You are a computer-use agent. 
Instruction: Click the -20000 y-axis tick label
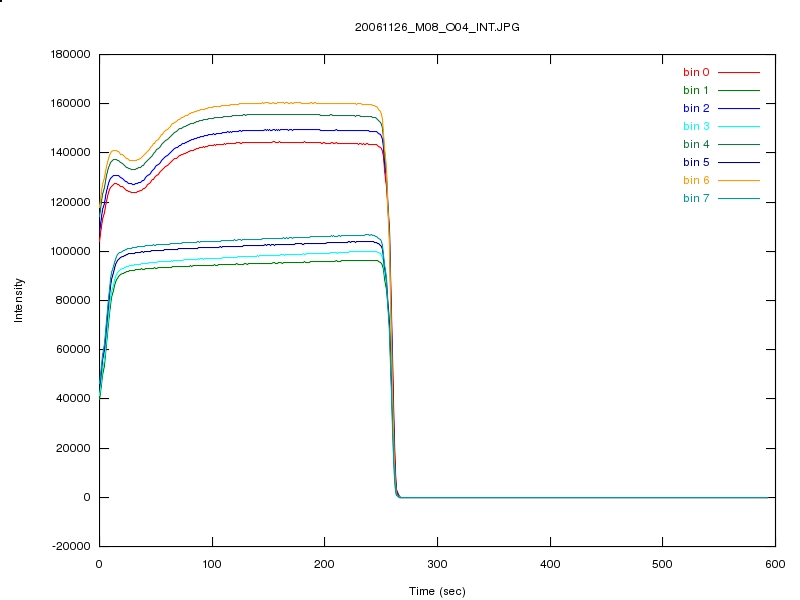[x=71, y=546]
